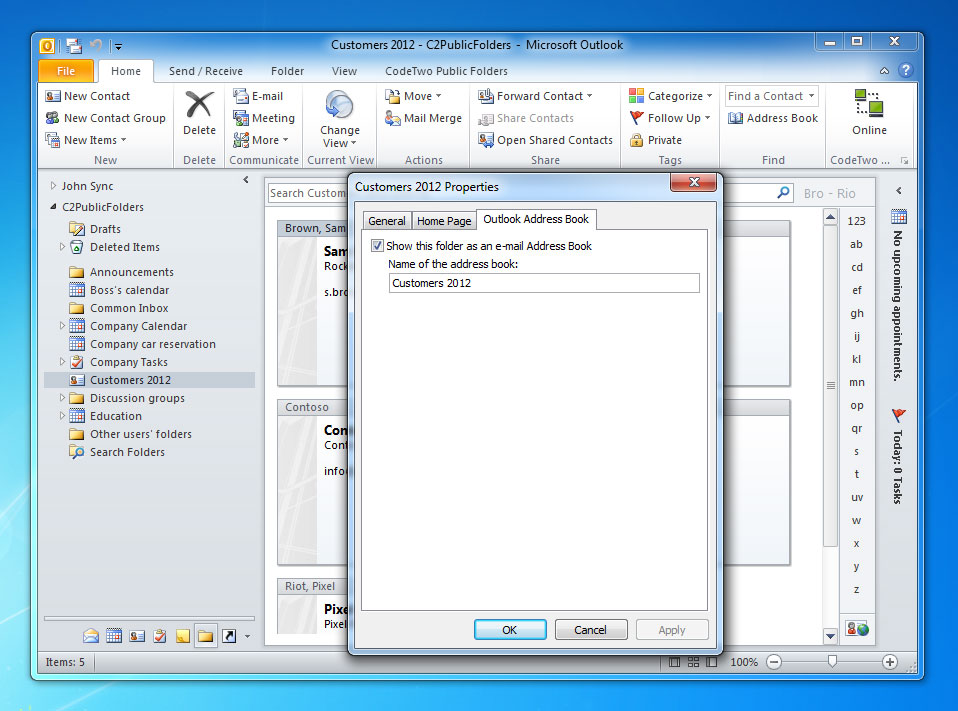
Task: Click the Meeting icon in Communicate group
Action: pos(263,118)
